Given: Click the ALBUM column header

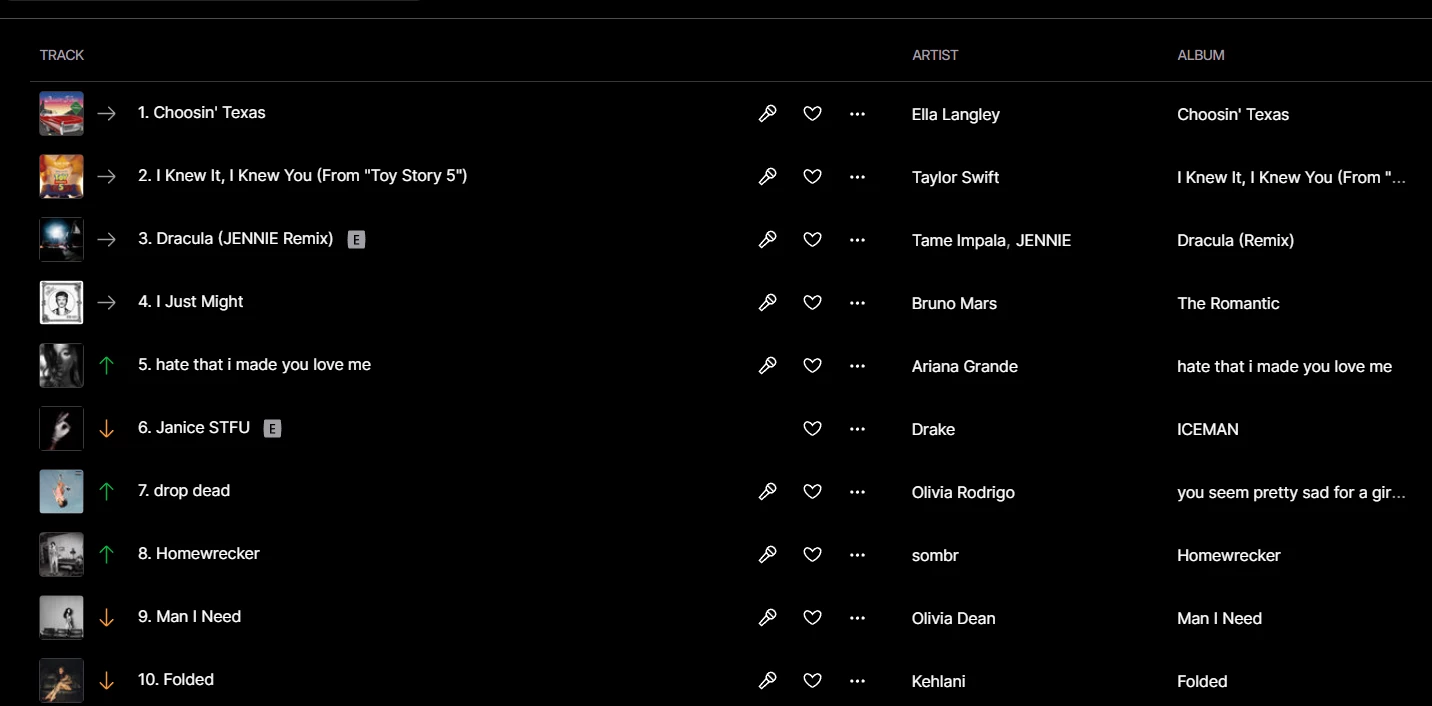Looking at the screenshot, I should click(x=1201, y=55).
